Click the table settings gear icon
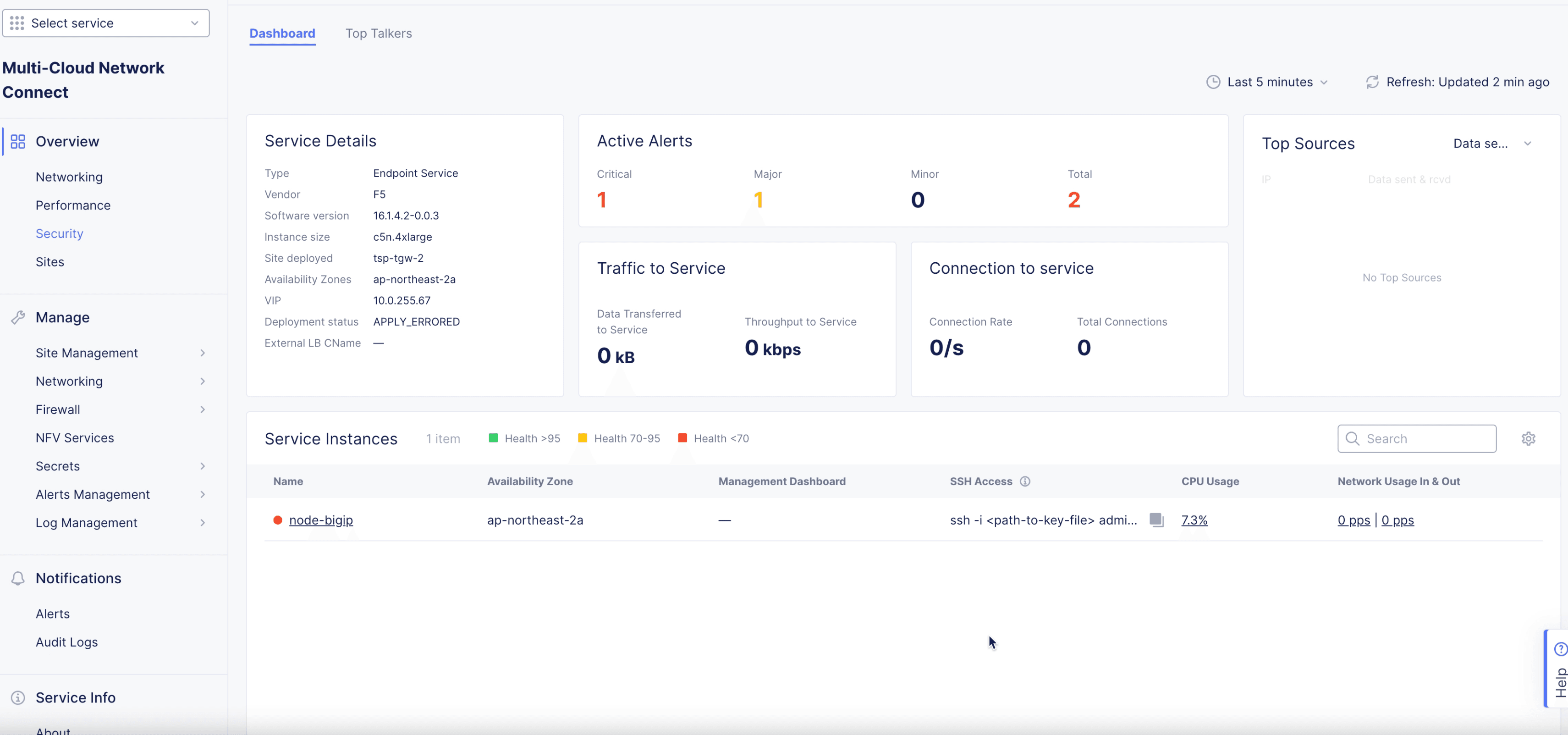 point(1528,438)
